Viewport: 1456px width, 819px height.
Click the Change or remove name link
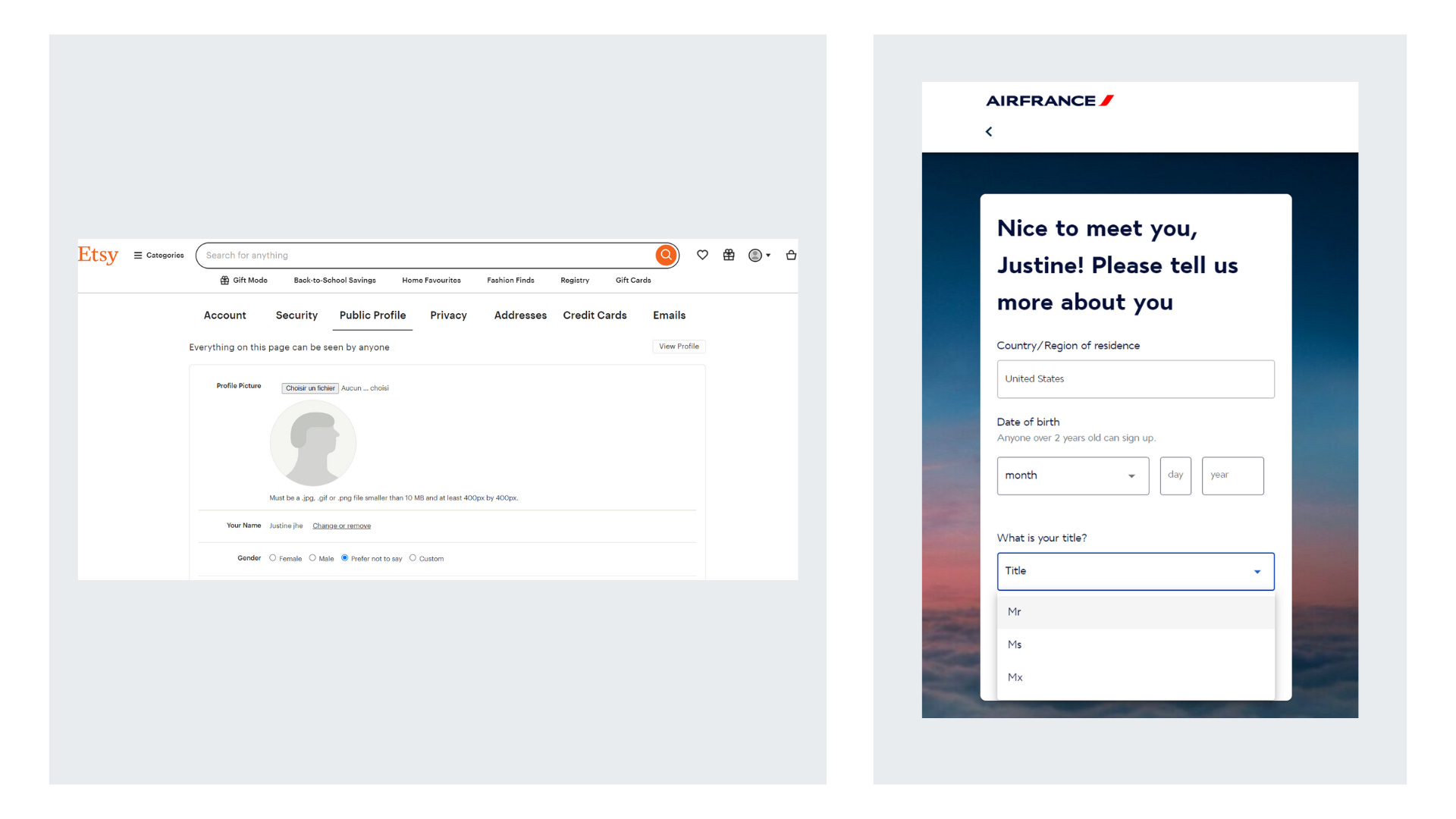tap(341, 526)
